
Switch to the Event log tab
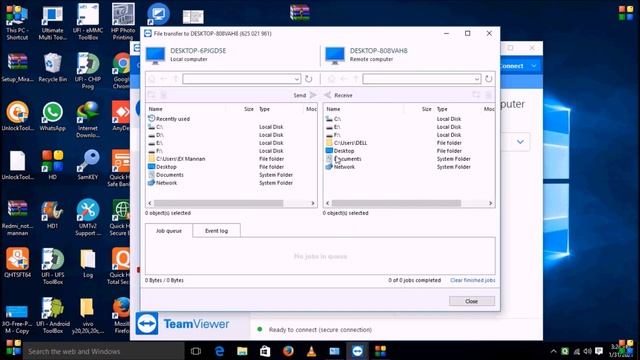[x=216, y=231]
